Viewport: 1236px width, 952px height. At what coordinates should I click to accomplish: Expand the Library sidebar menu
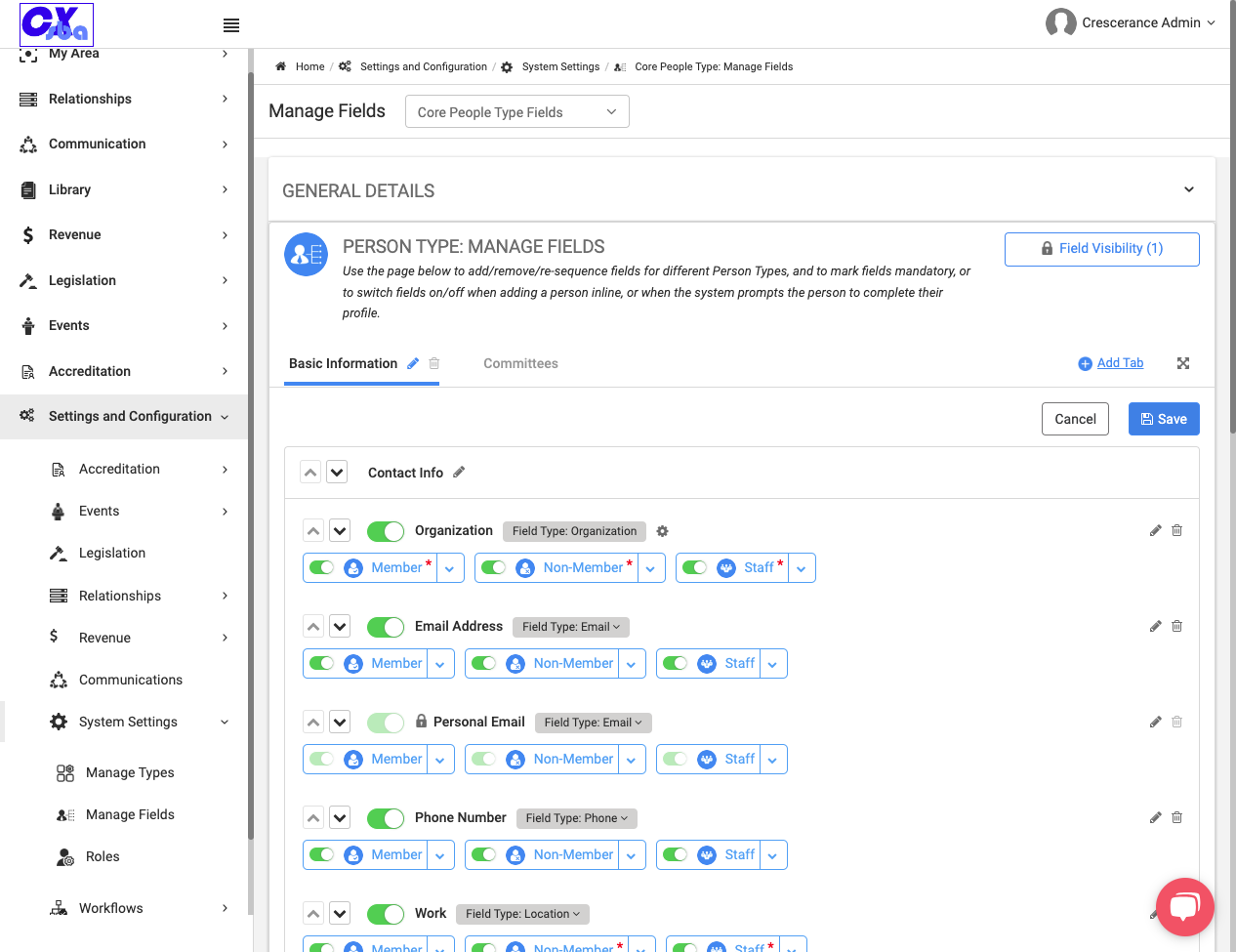[123, 189]
